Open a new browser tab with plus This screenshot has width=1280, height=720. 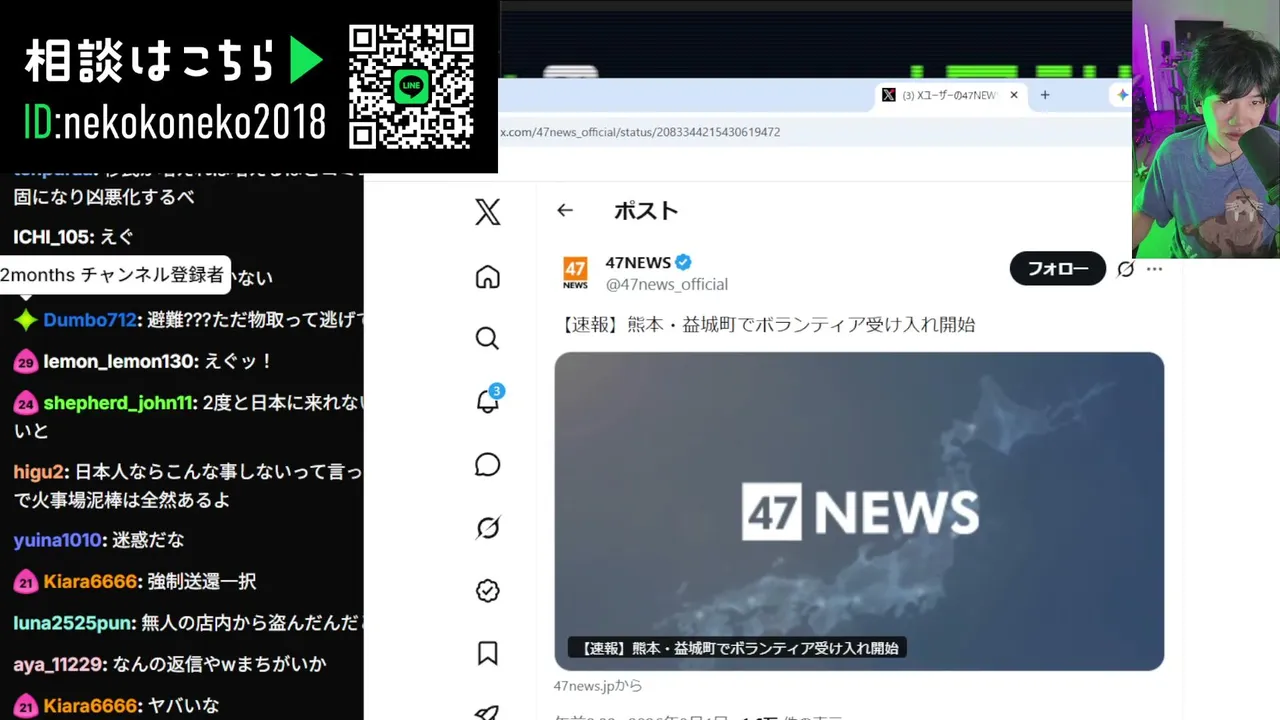pos(1045,95)
